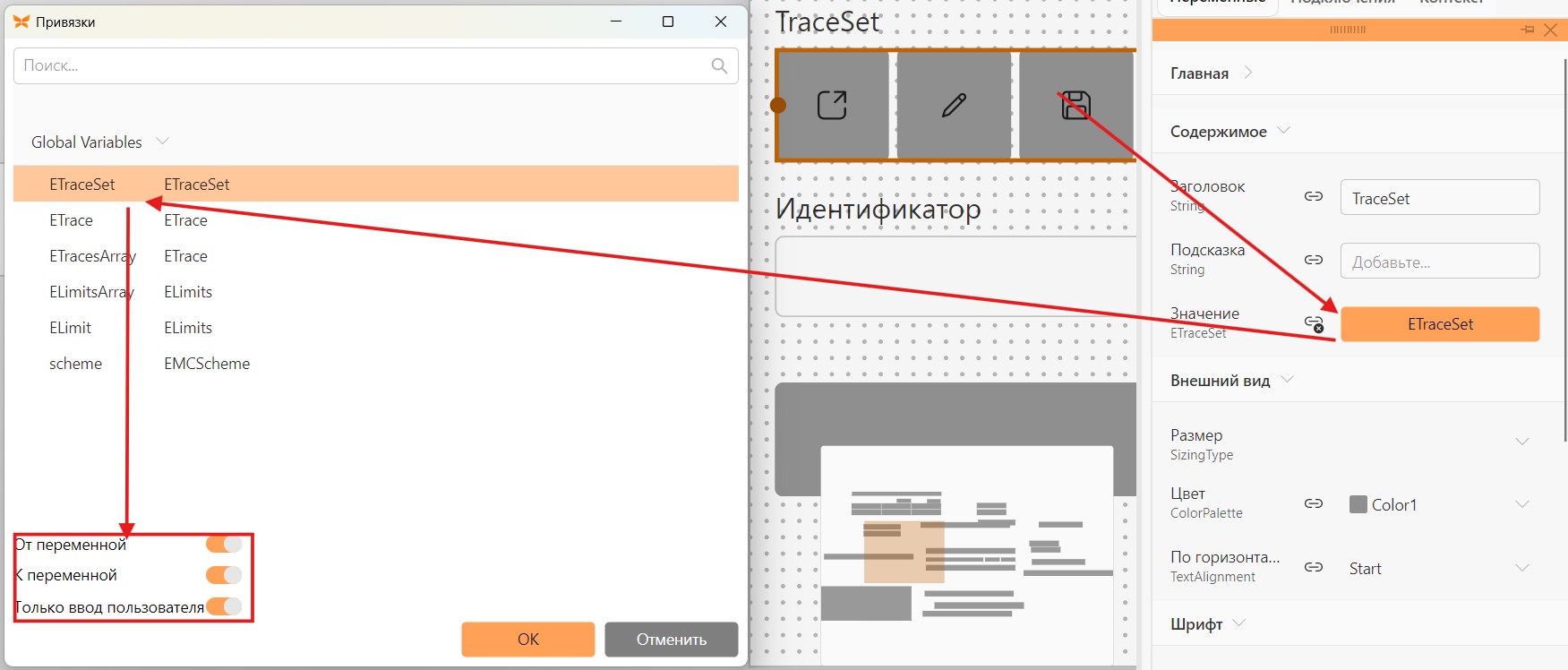Viewport: 1568px width, 670px height.
Task: Select the ETracesArray variable row
Action: (376, 256)
